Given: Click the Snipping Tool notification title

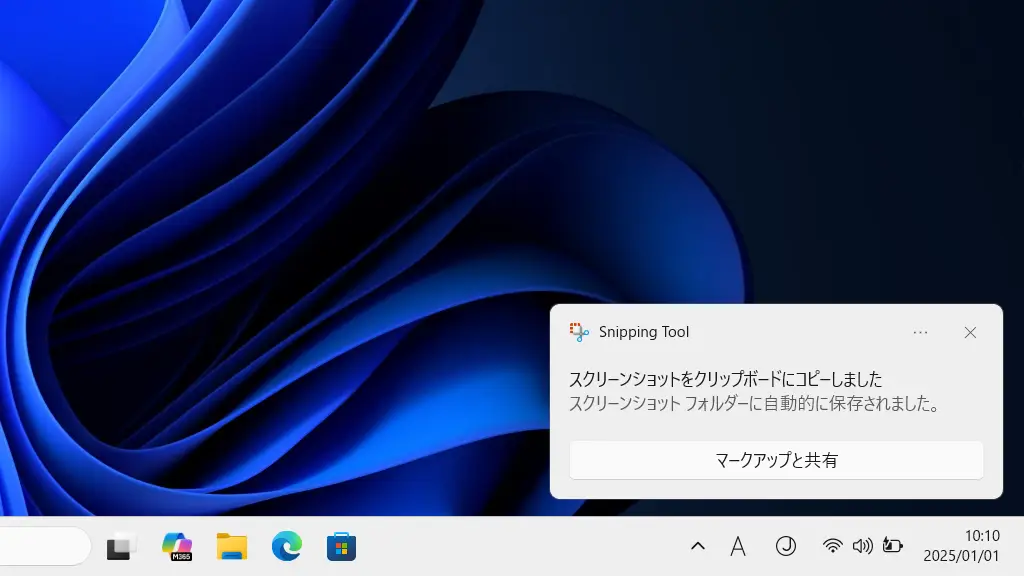Looking at the screenshot, I should (x=644, y=332).
